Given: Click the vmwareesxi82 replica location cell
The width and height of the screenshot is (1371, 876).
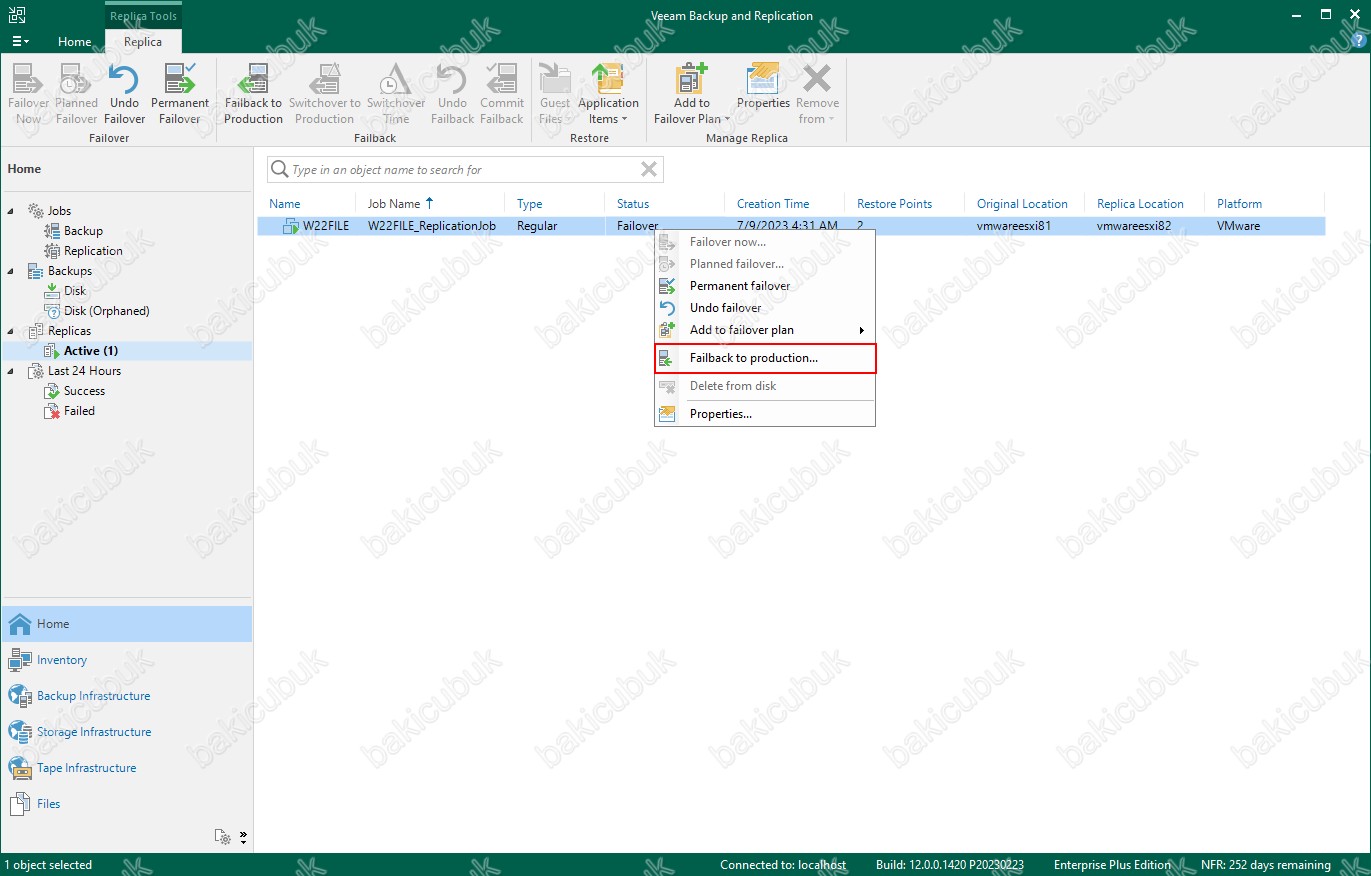Looking at the screenshot, I should point(1134,226).
